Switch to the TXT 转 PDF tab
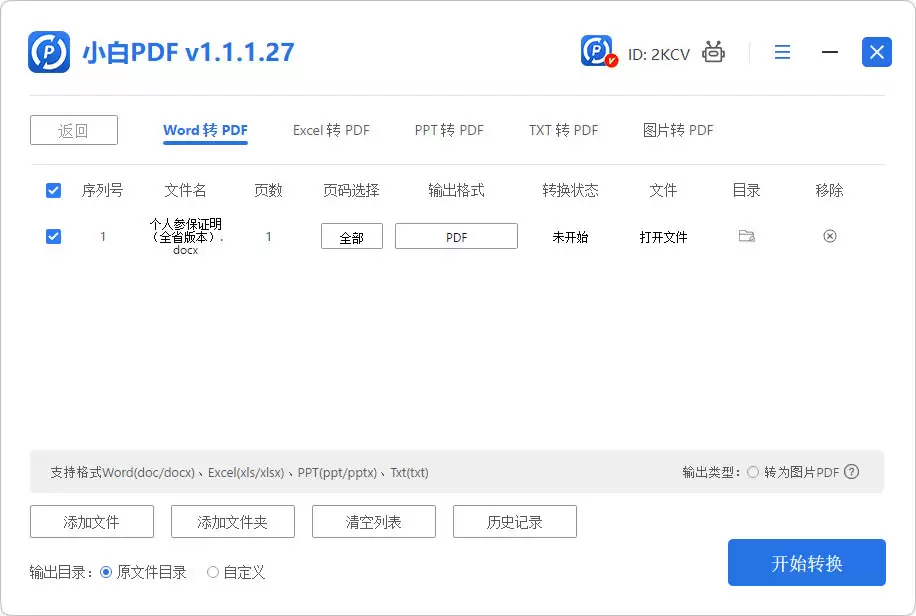Screen dimensions: 916x616 coord(563,130)
